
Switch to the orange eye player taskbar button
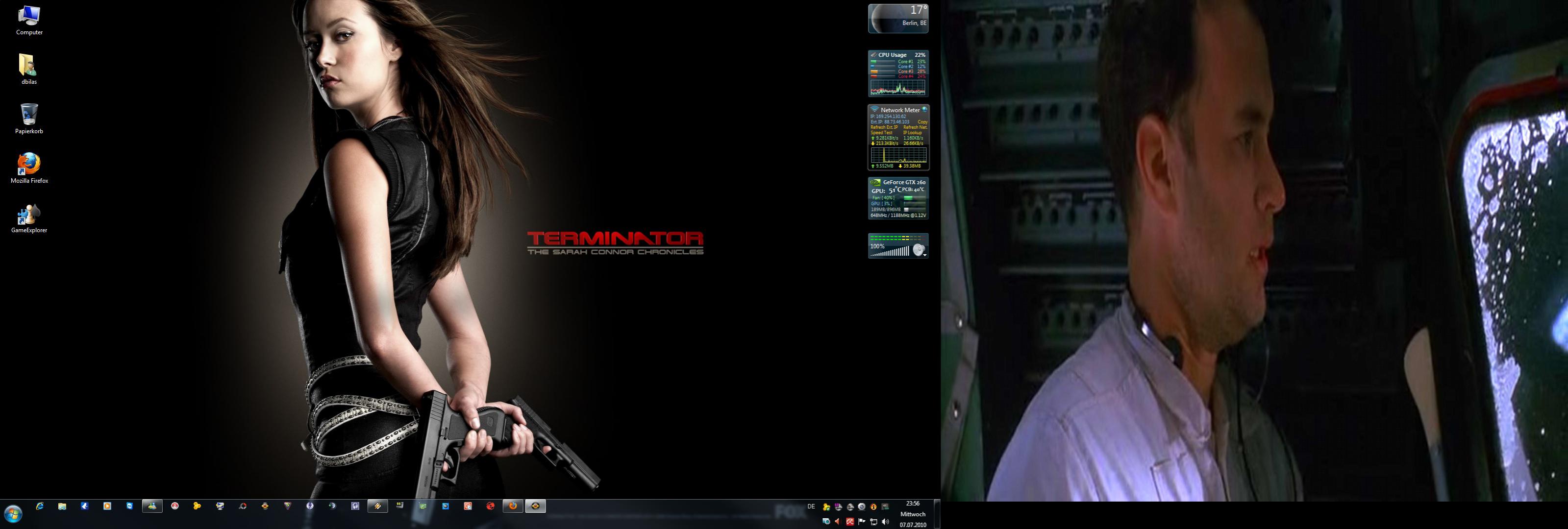pyautogui.click(x=535, y=506)
